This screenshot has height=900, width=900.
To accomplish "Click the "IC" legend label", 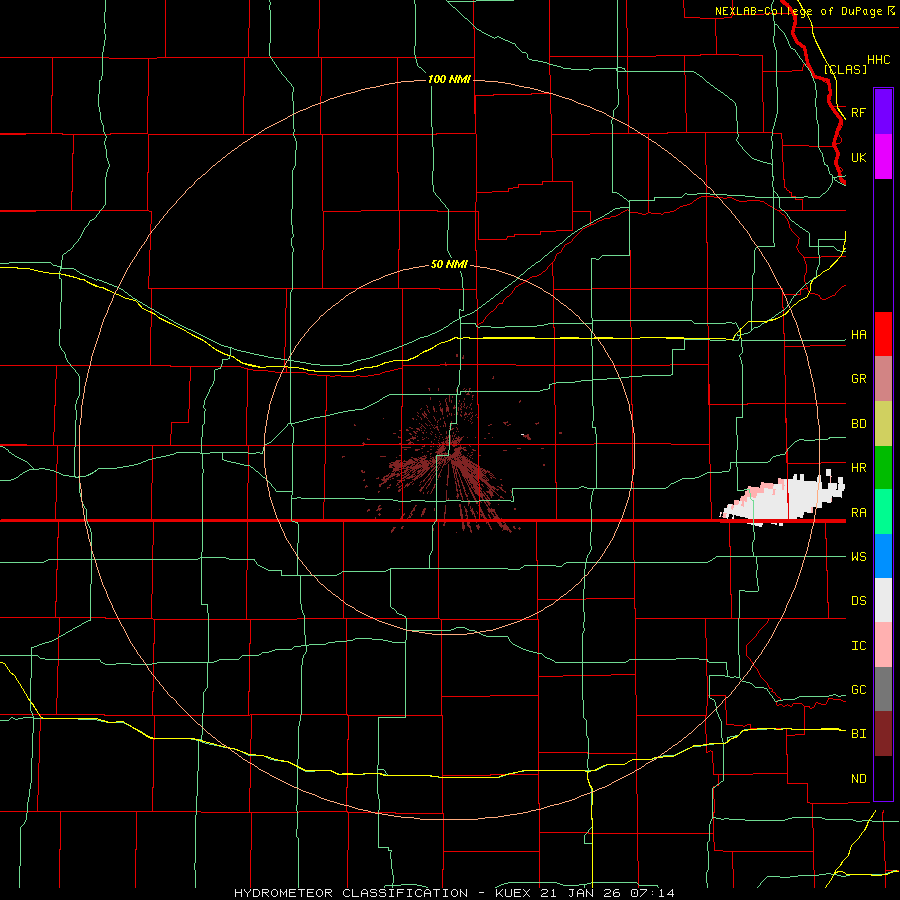I will point(858,646).
